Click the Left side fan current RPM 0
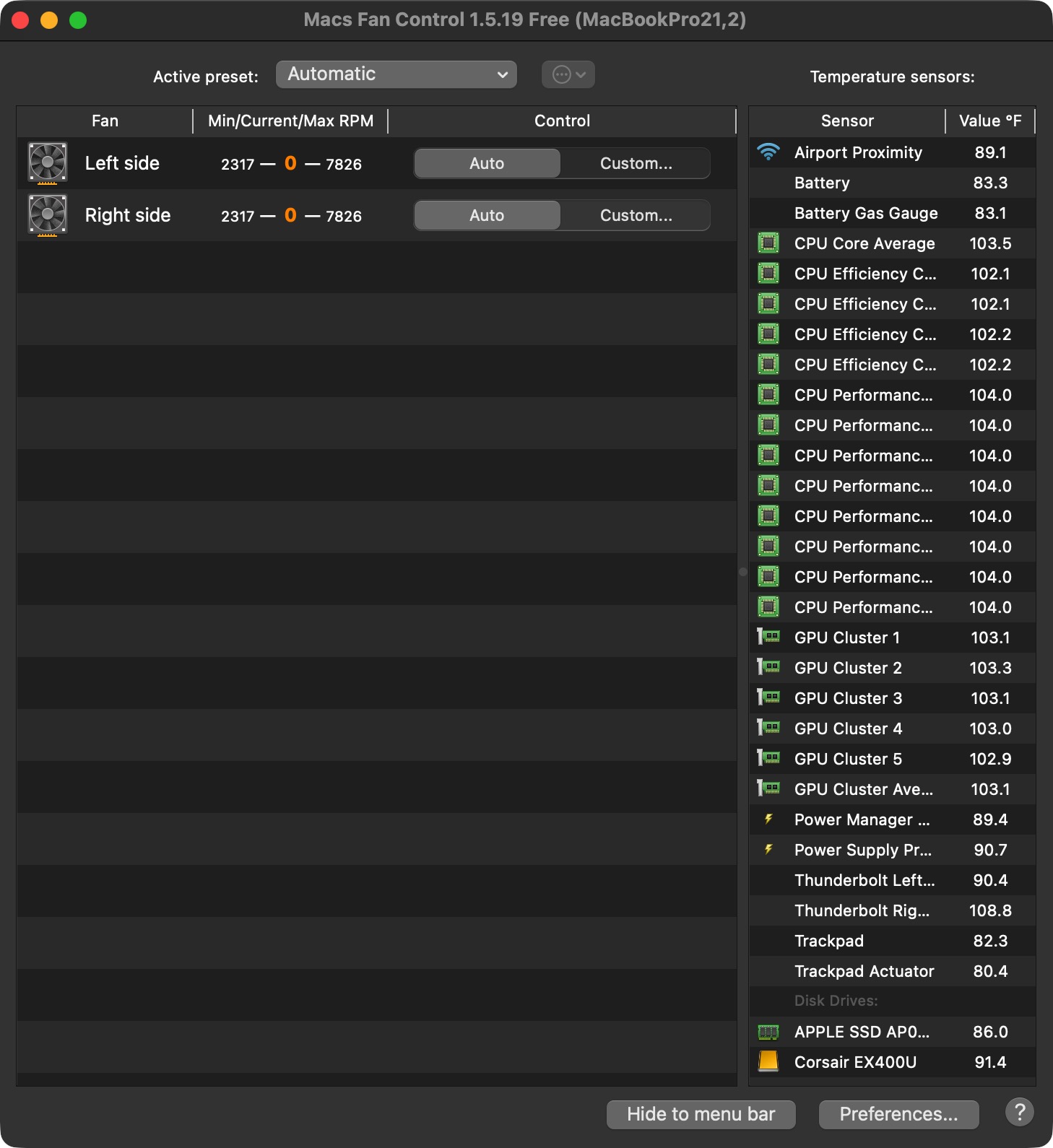 pyautogui.click(x=290, y=163)
